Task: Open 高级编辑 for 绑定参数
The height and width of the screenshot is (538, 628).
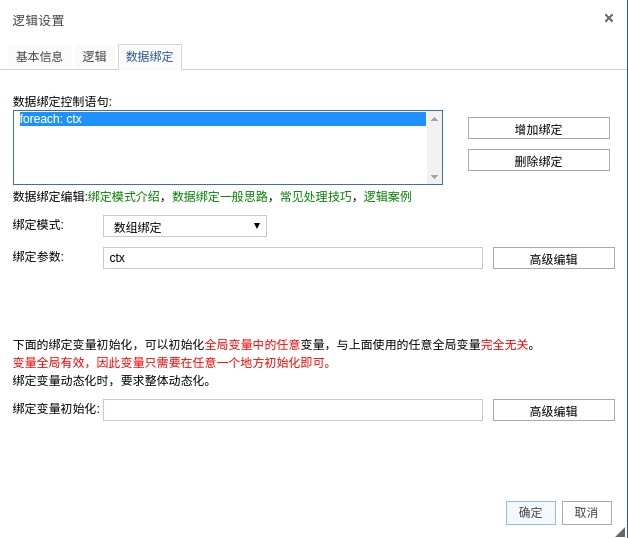Action: 553,259
